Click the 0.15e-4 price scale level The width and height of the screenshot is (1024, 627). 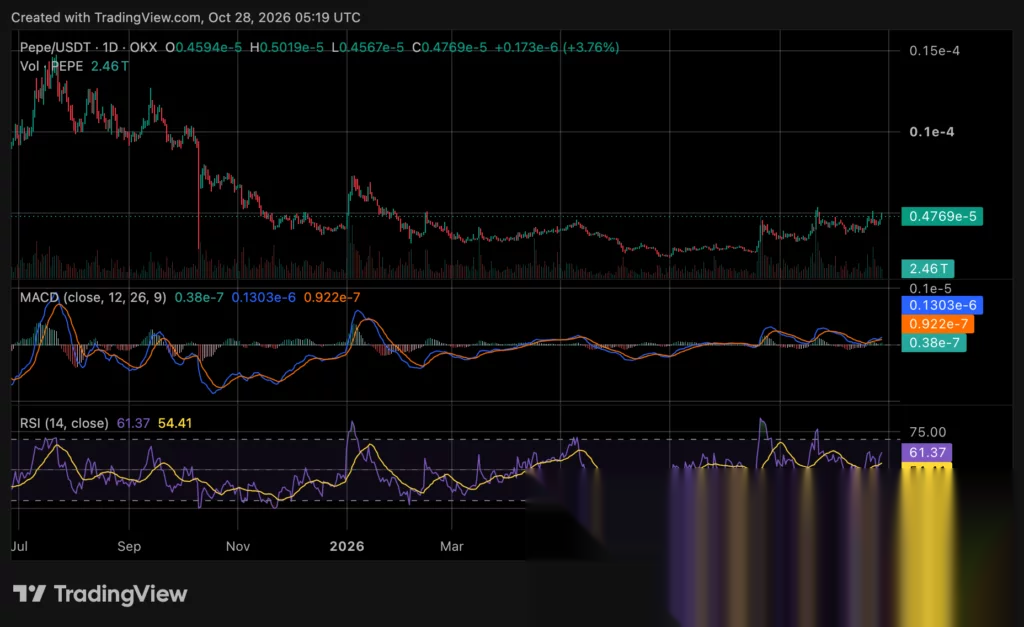935,51
